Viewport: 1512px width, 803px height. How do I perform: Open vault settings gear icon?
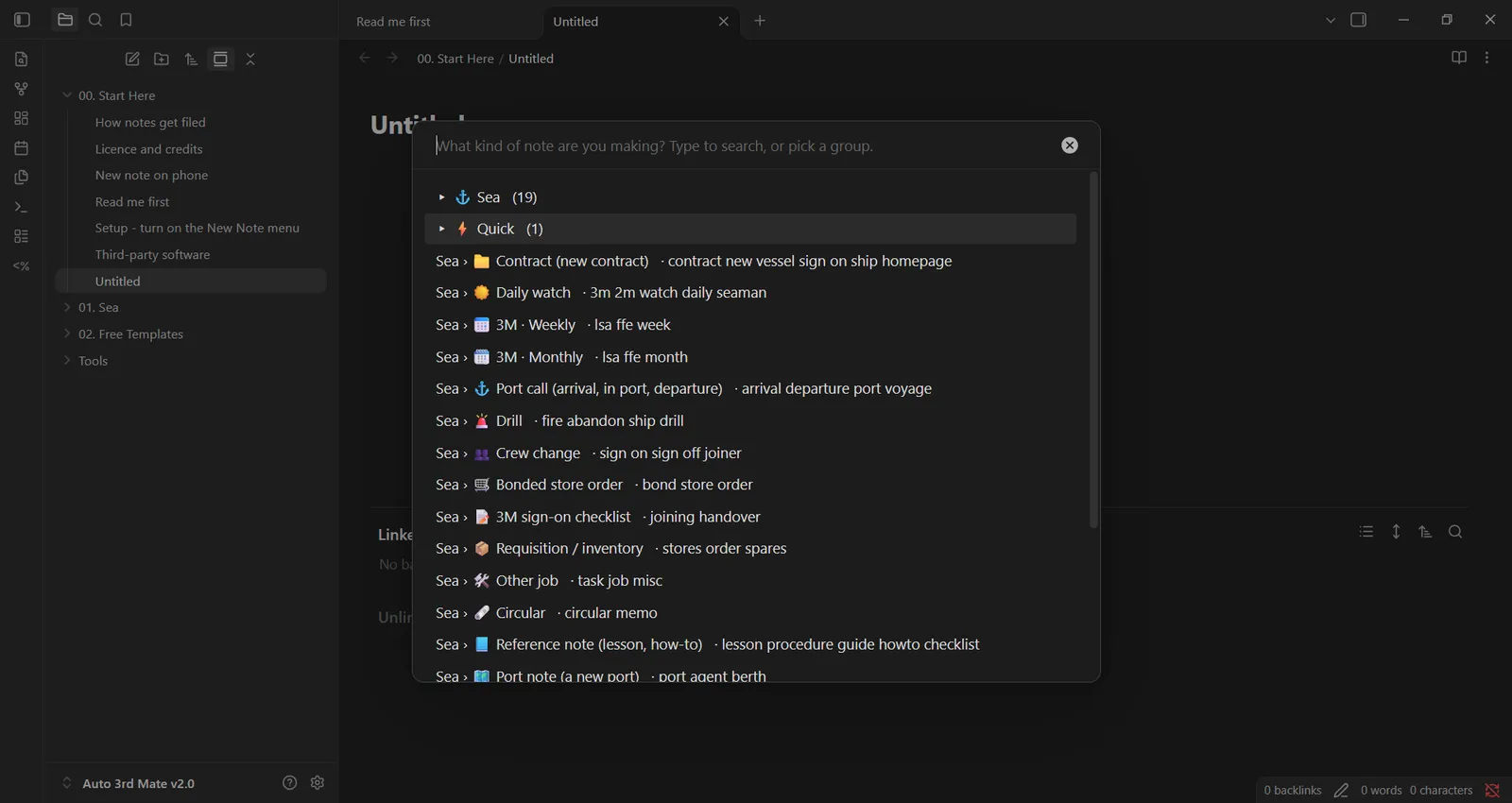point(318,782)
